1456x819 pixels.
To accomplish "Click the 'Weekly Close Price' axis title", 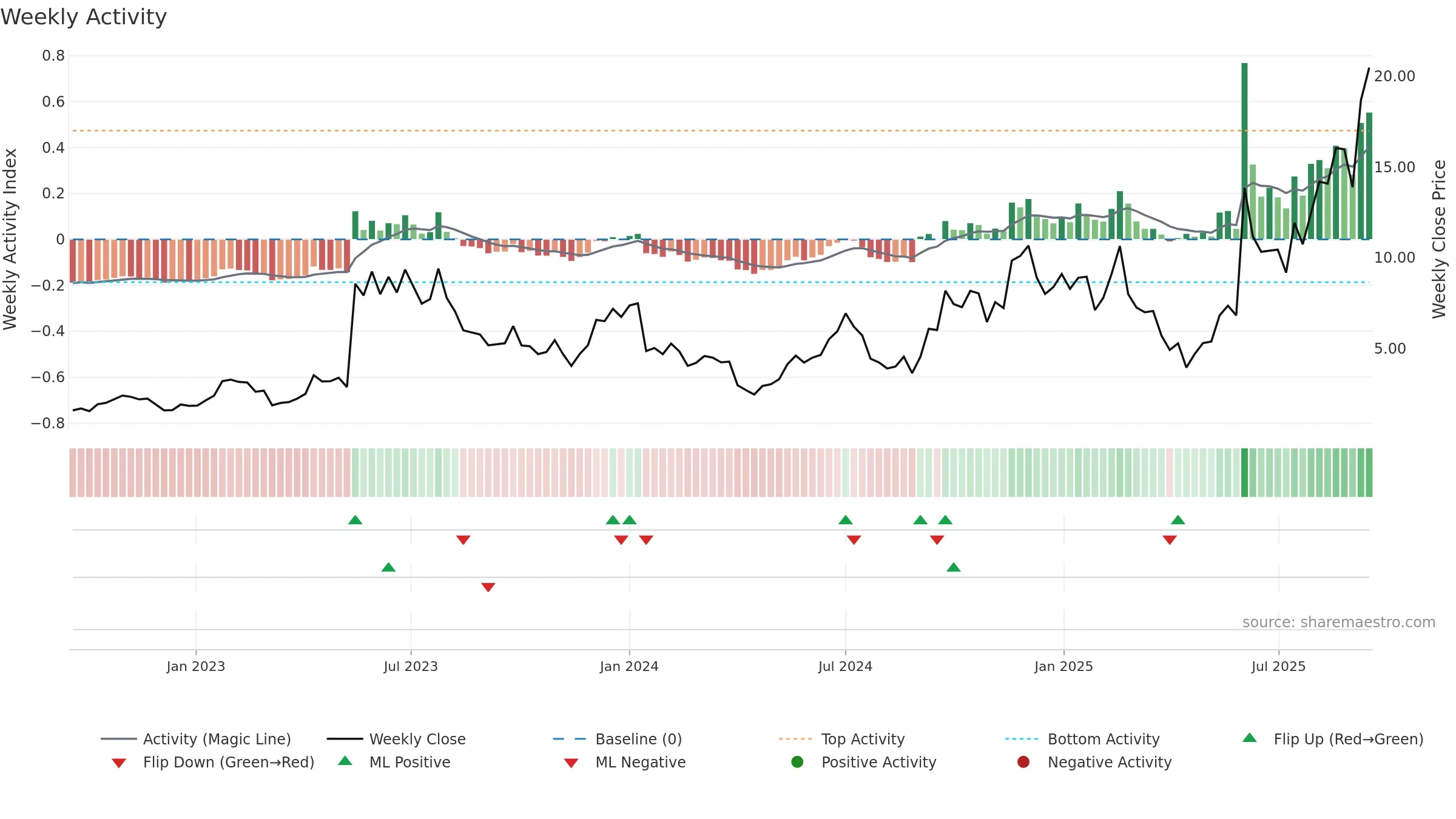I will [x=1439, y=240].
